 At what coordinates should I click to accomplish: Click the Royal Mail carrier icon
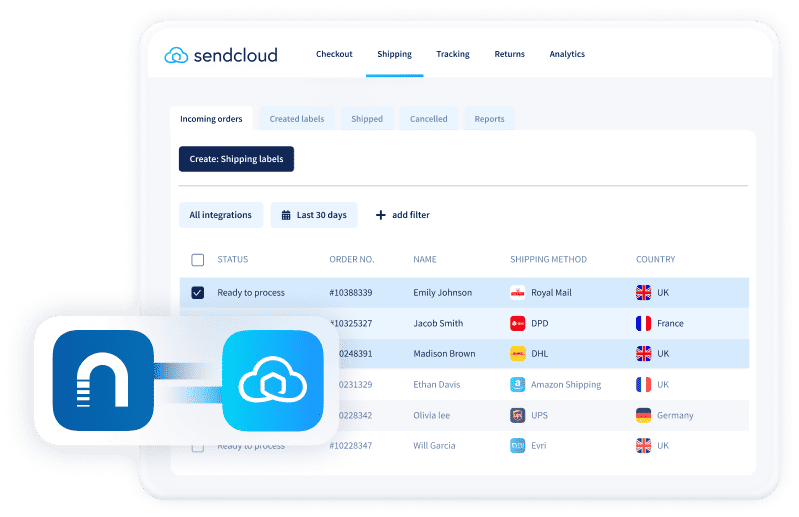tap(517, 292)
